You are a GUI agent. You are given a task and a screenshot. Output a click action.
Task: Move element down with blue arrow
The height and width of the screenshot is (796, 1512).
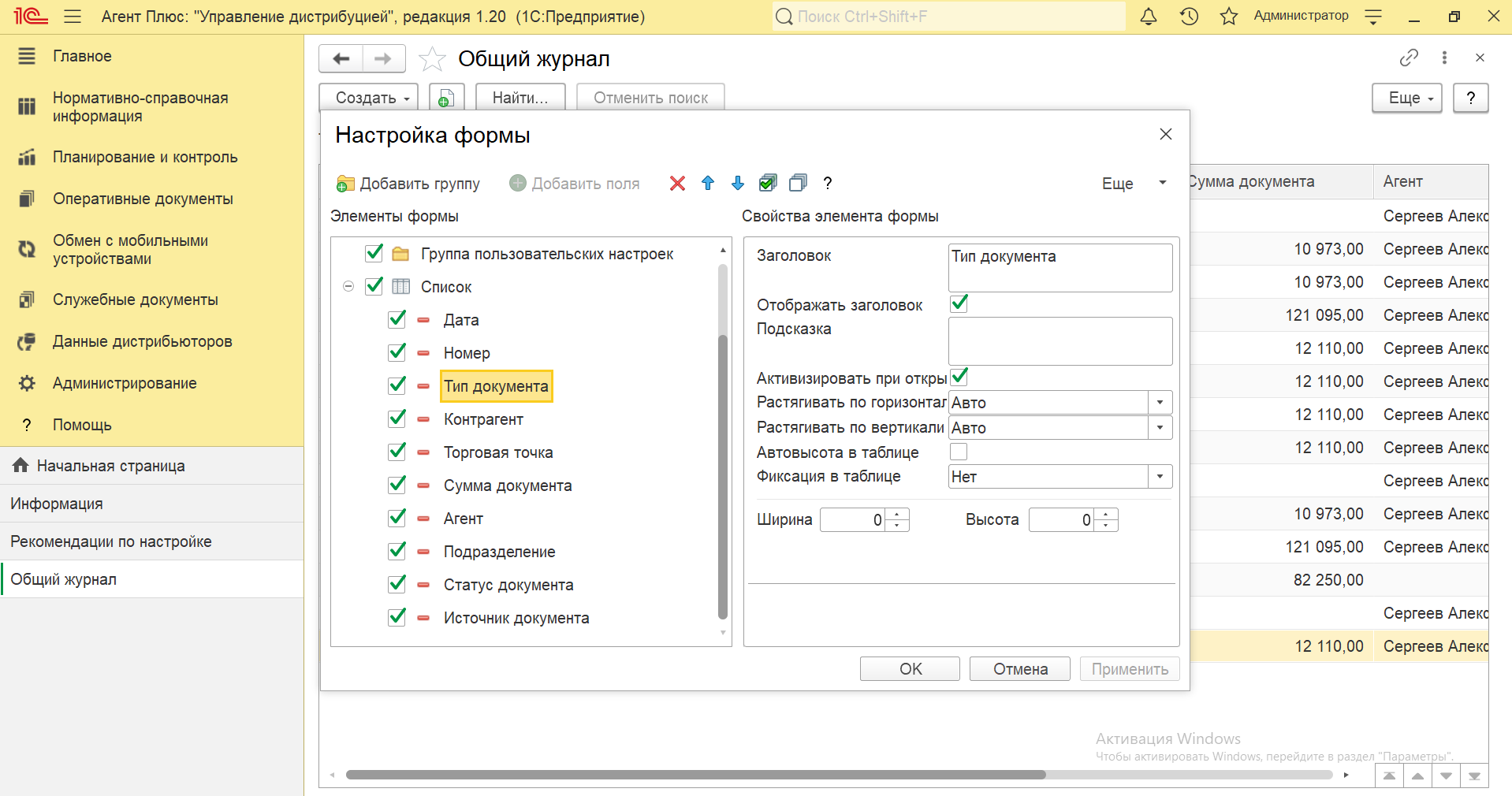[x=738, y=184]
